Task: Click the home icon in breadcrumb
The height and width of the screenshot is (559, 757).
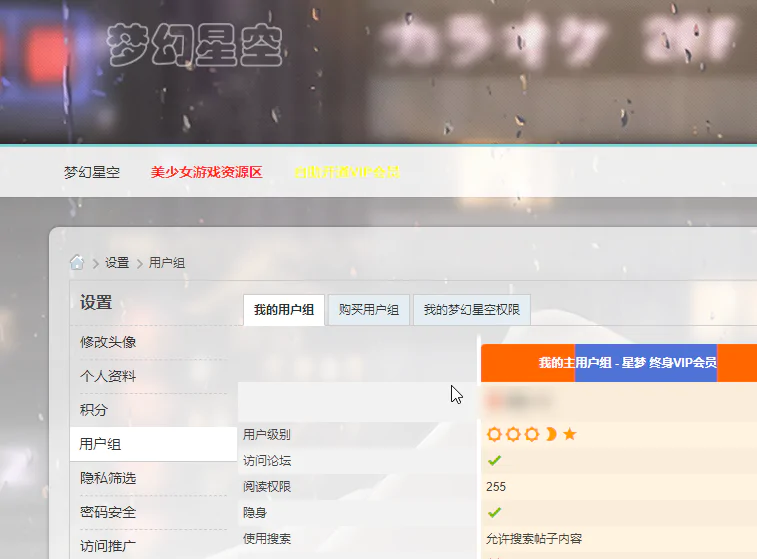Action: (x=77, y=262)
